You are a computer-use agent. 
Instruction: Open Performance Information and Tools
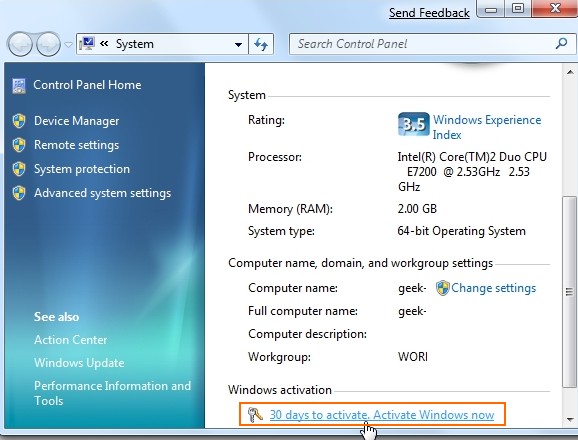[x=112, y=393]
